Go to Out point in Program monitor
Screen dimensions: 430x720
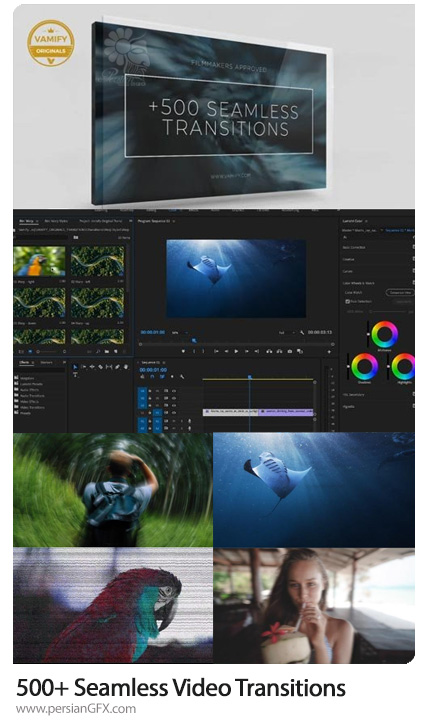pos(257,351)
